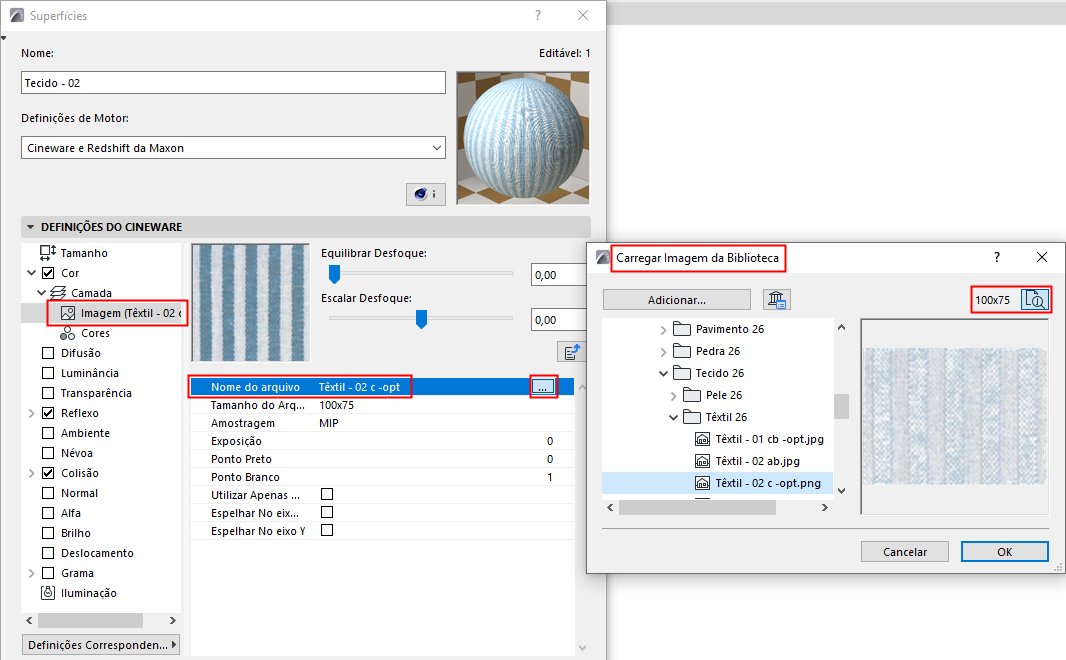1066x660 pixels.
Task: Click the image icon of Têxtil - 01 cb -opt.jpg
Action: [x=702, y=439]
